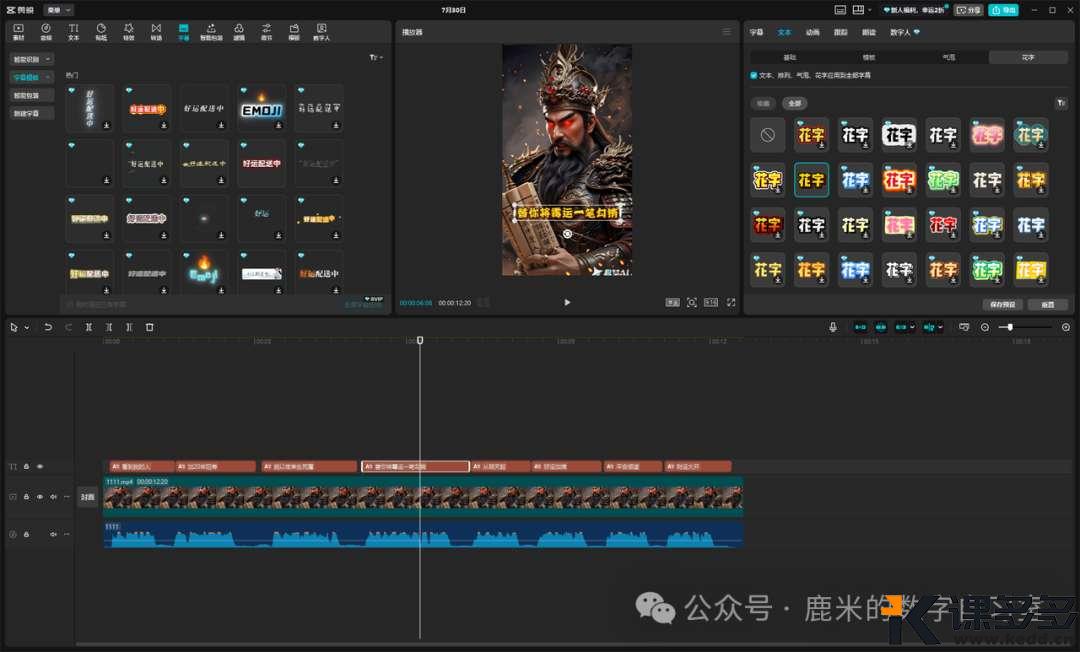Switch to the 动画 animation tab
The height and width of the screenshot is (652, 1080).
click(x=813, y=32)
